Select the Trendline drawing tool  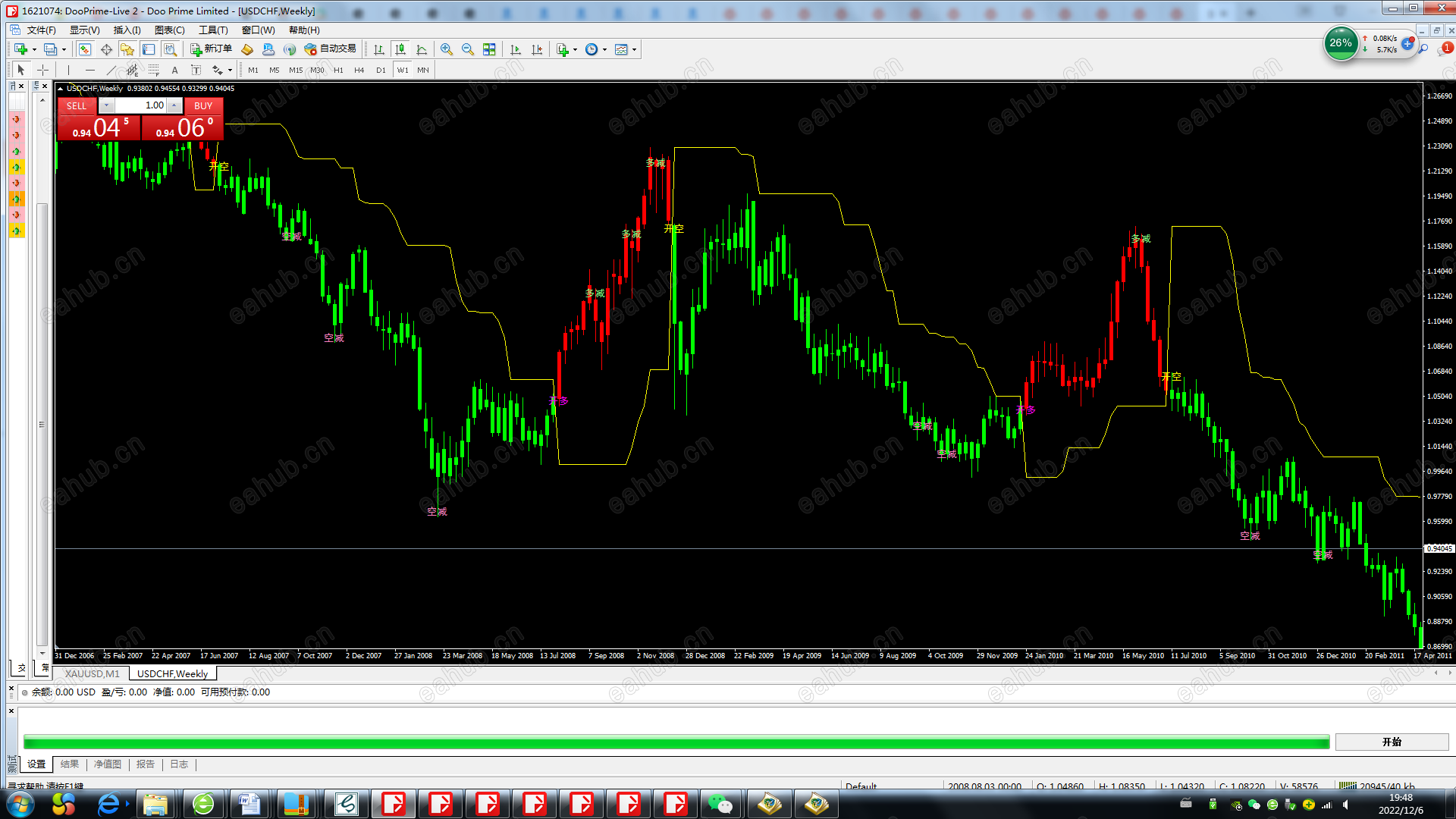coord(111,70)
